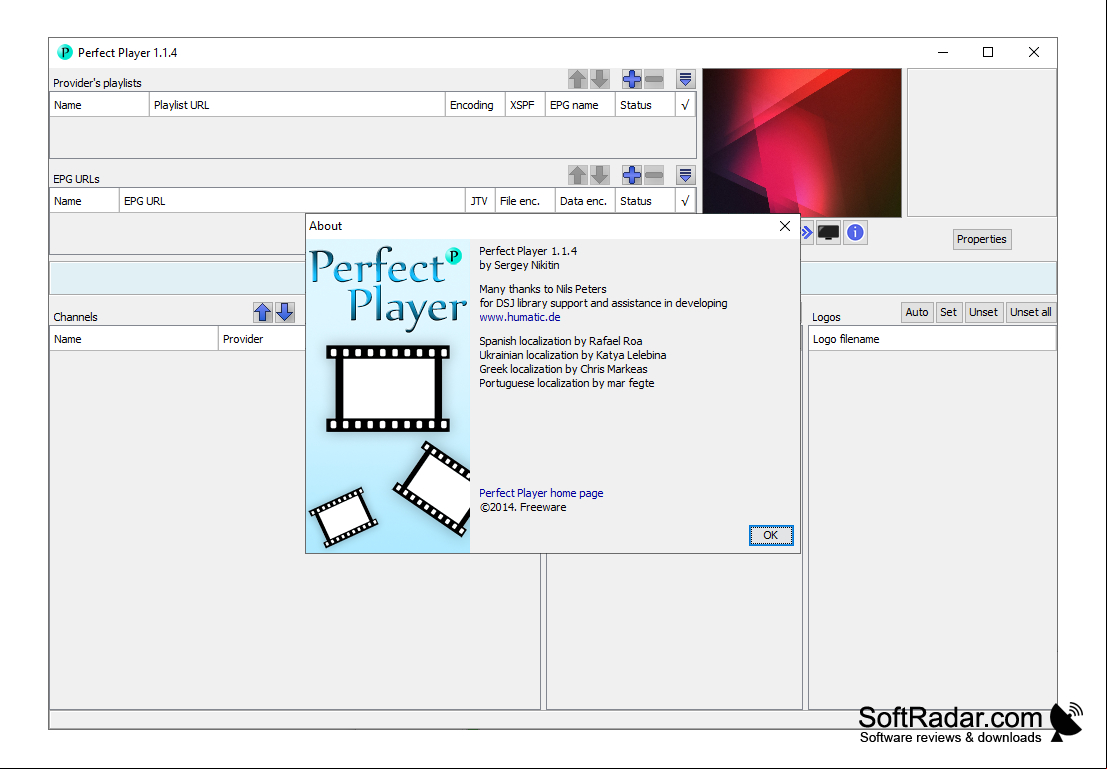1107x769 pixels.
Task: Move EPG URL entry down arrow
Action: point(599,175)
